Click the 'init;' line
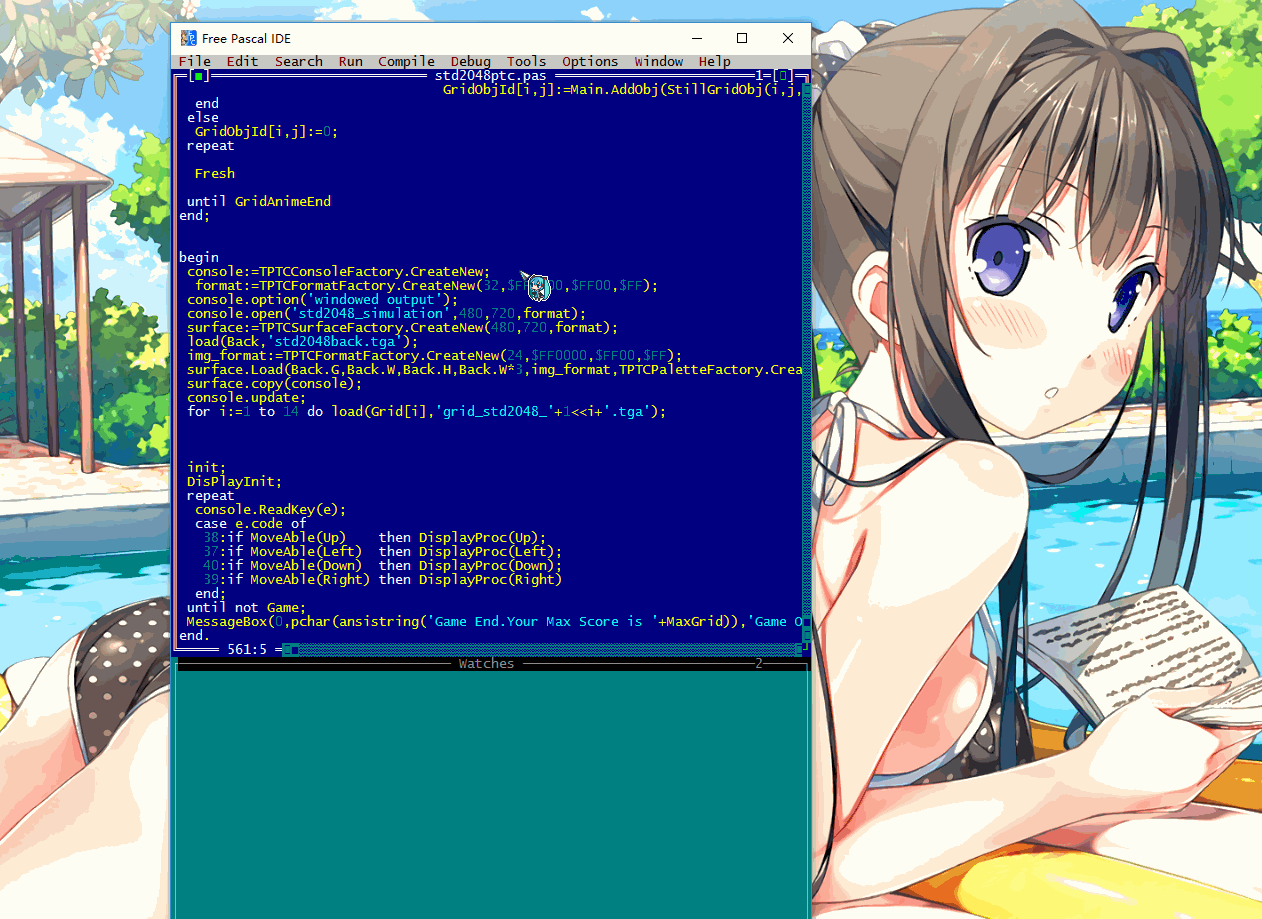The width and height of the screenshot is (1262, 919). [206, 467]
